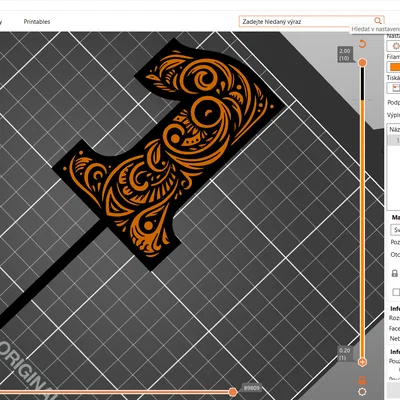Click the orange reset arrow above layer slider

(362, 44)
